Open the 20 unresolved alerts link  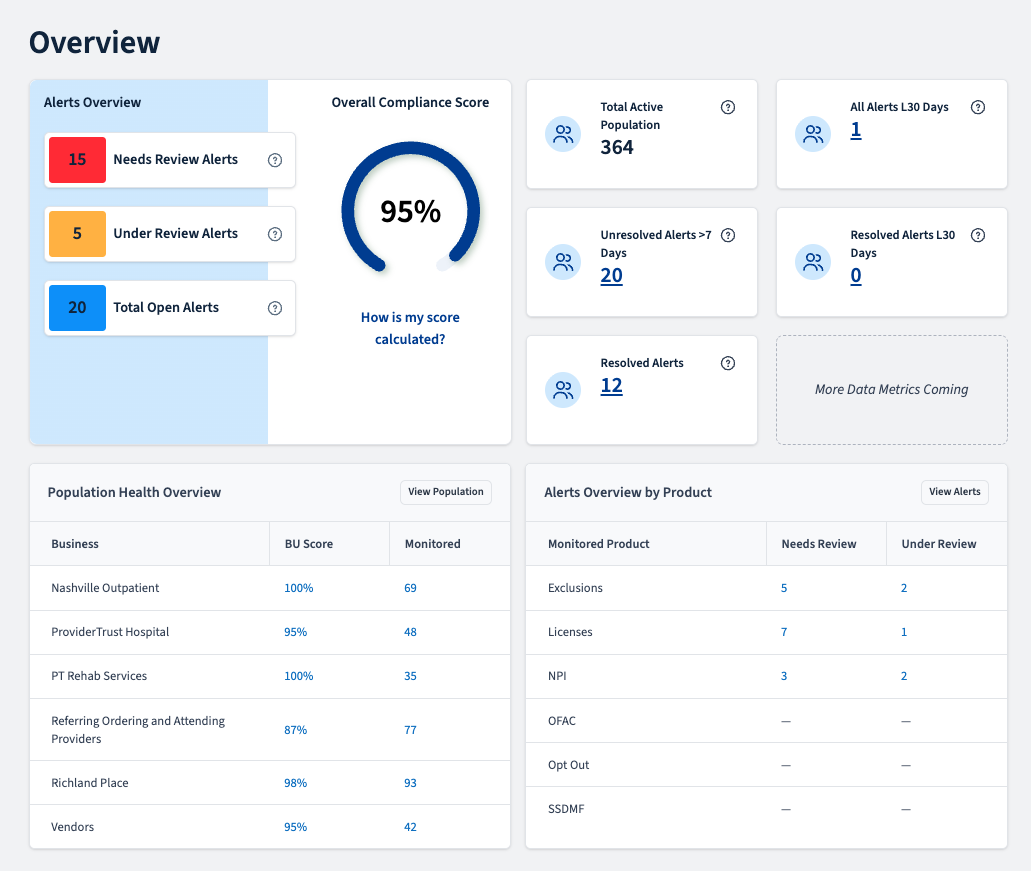point(611,275)
